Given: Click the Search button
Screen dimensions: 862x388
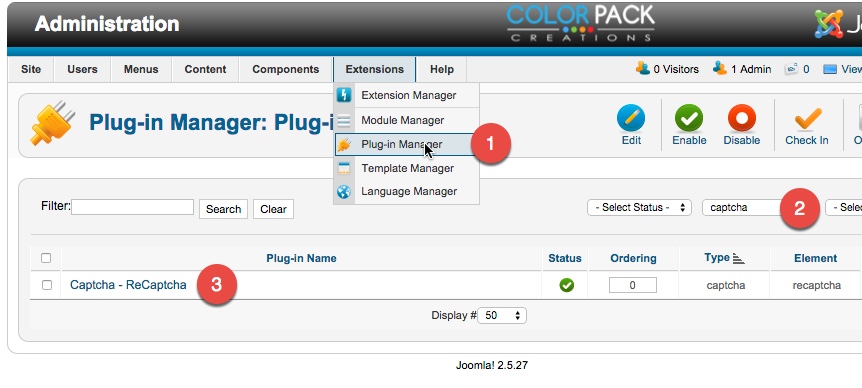Looking at the screenshot, I should 223,209.
